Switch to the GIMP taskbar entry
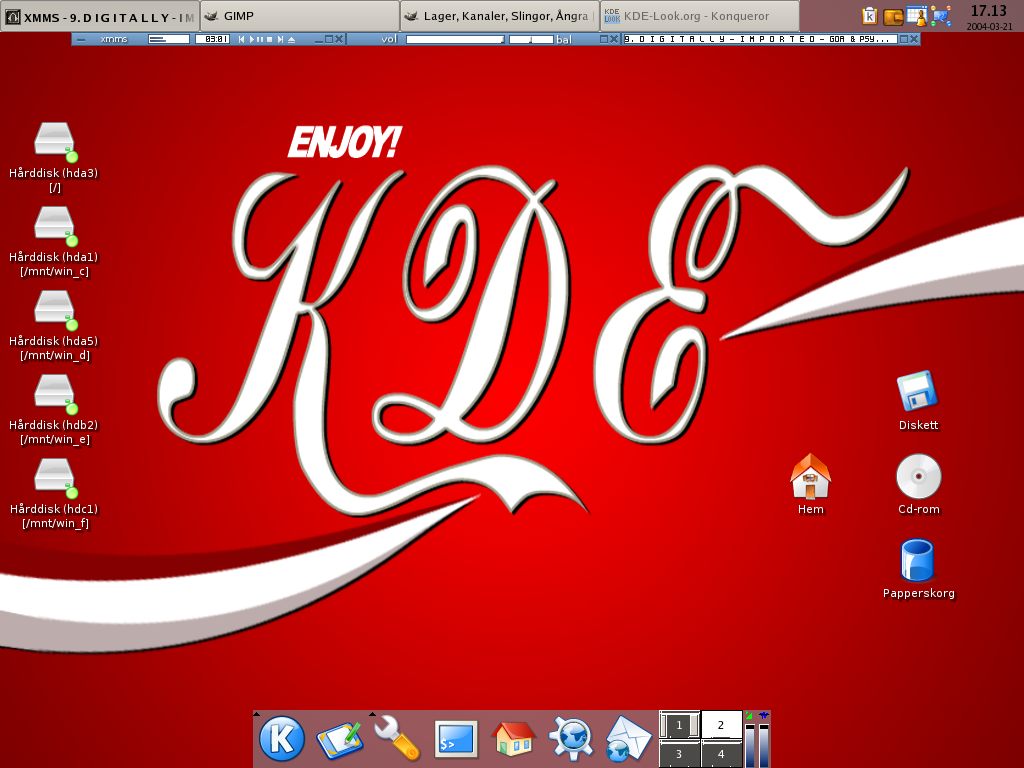Screen dimensions: 1024x768 click(300, 16)
